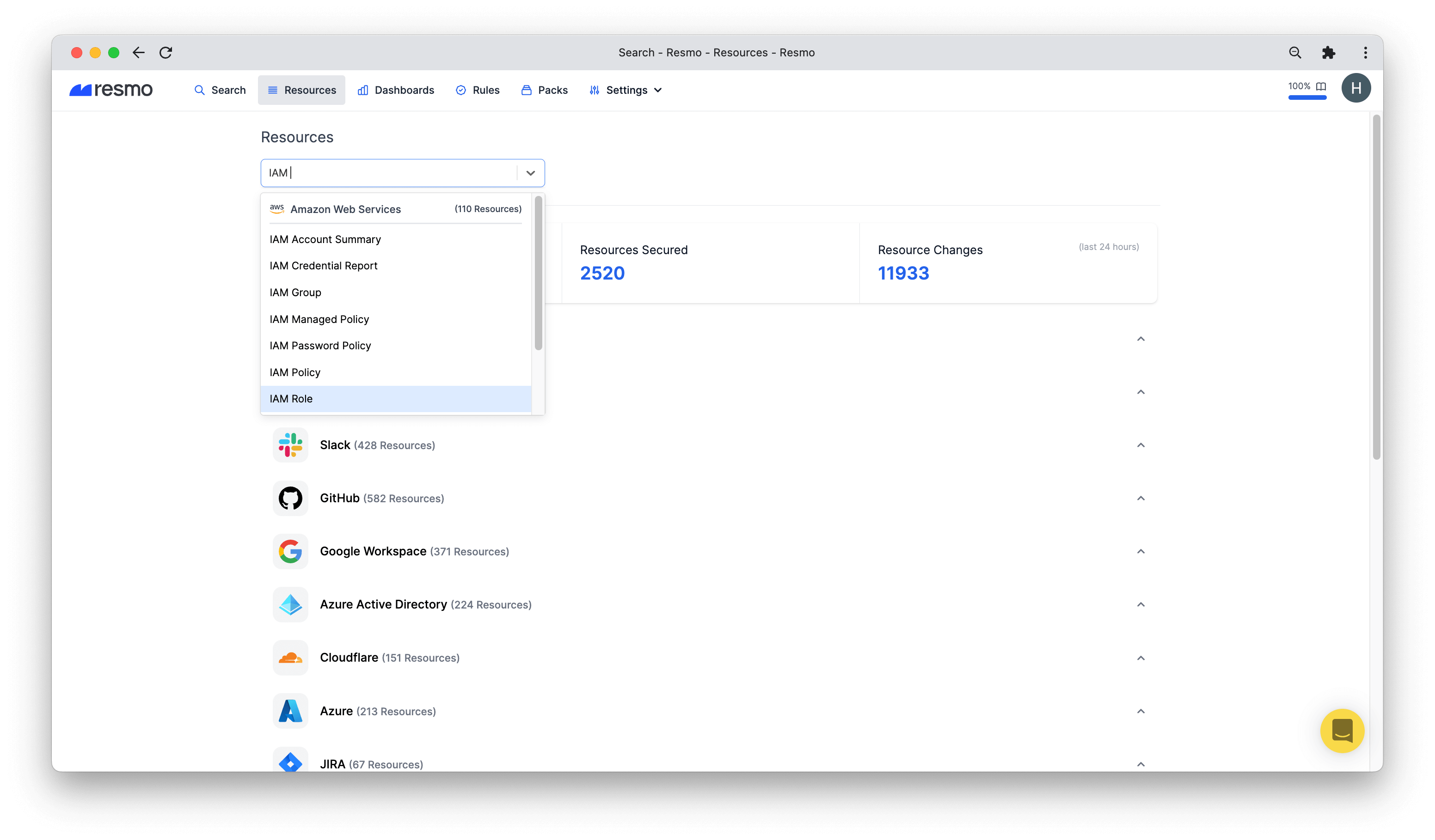Open Azure Active Directory (224 Resources) title
Viewport: 1435px width, 840px height.
(x=425, y=604)
